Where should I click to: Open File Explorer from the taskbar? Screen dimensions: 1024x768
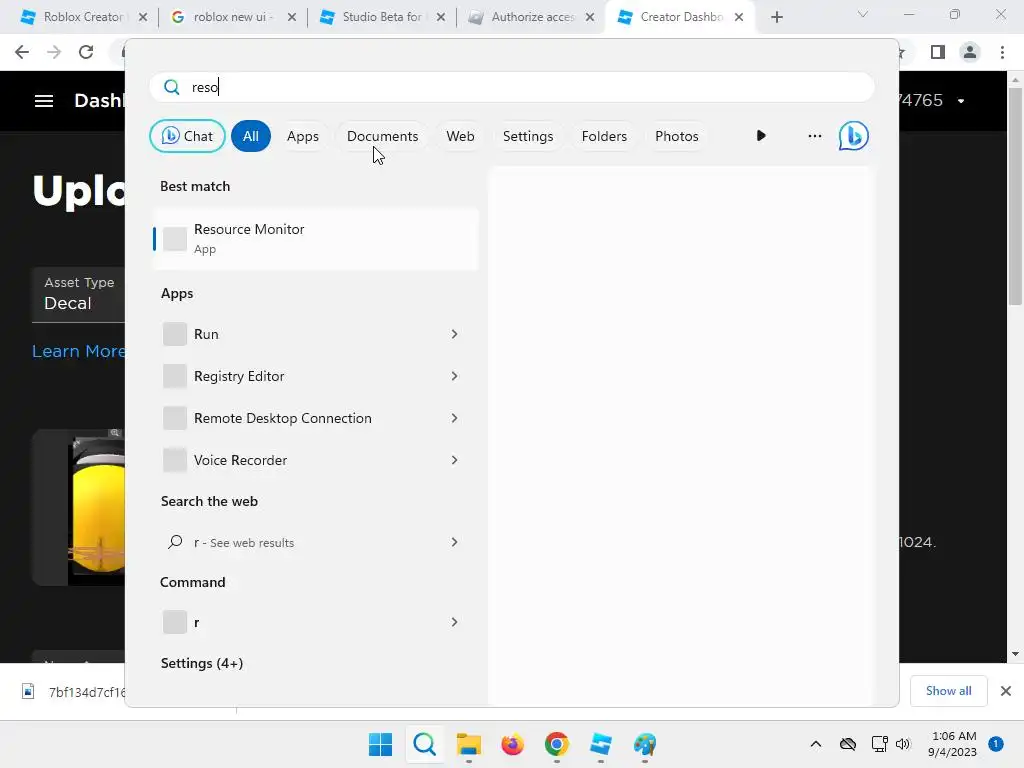468,744
